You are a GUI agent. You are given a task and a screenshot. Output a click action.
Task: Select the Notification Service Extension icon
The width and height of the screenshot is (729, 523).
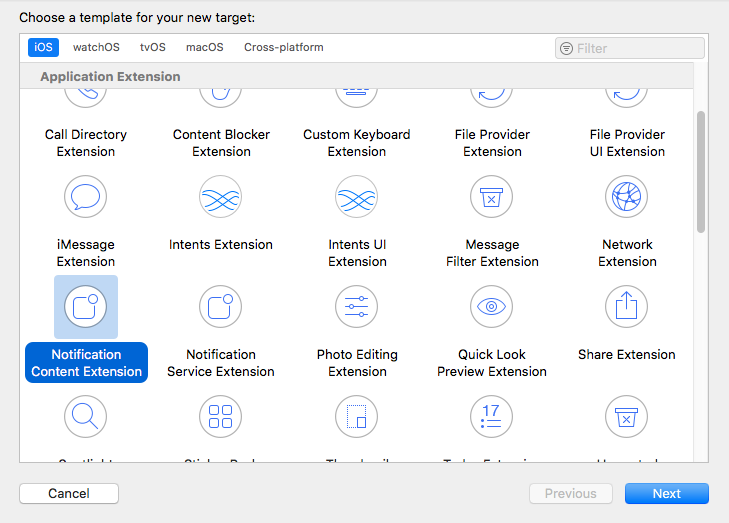pos(221,307)
